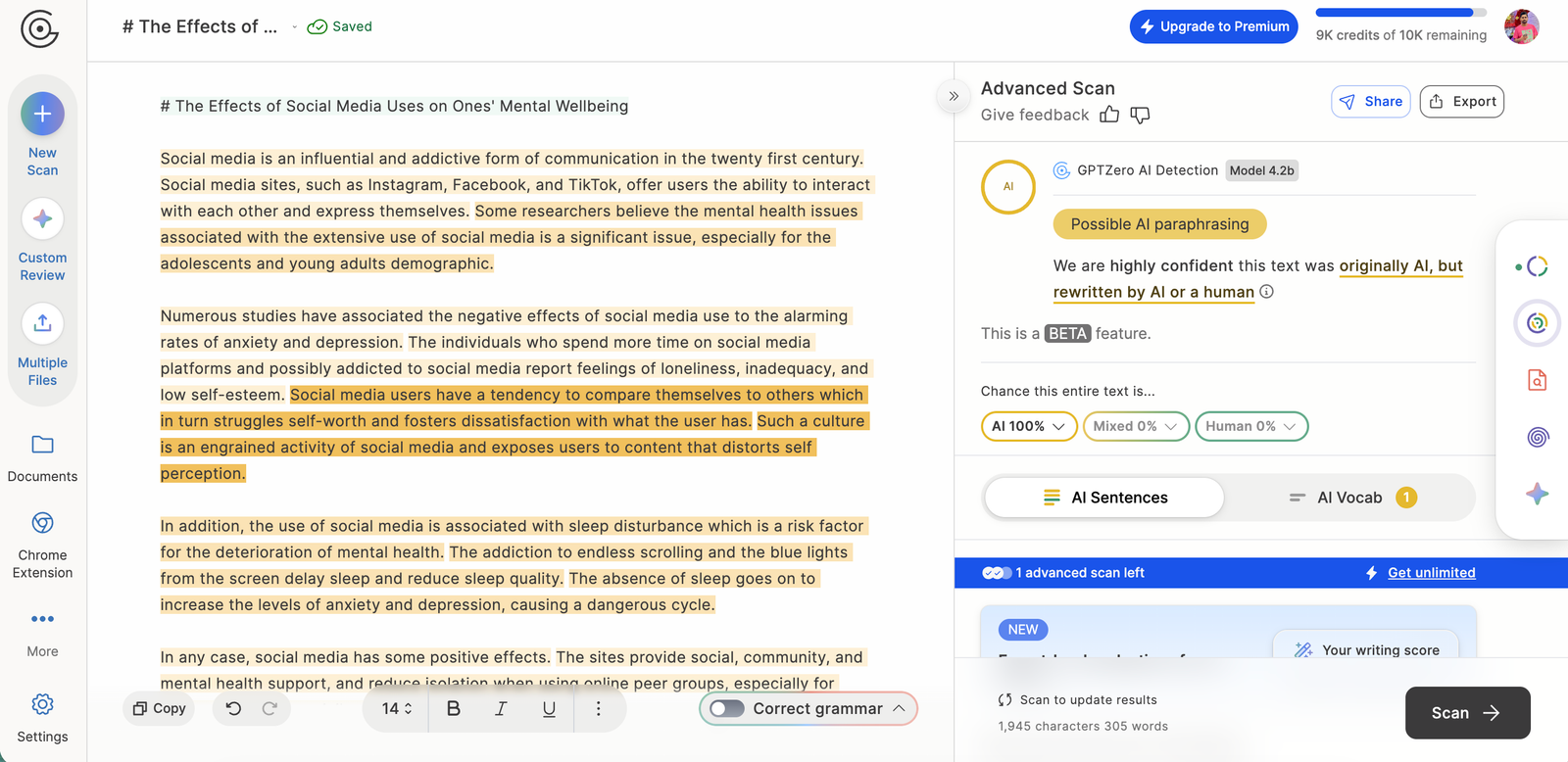Click the user profile avatar
Viewport: 1568px width, 762px height.
pos(1521,26)
